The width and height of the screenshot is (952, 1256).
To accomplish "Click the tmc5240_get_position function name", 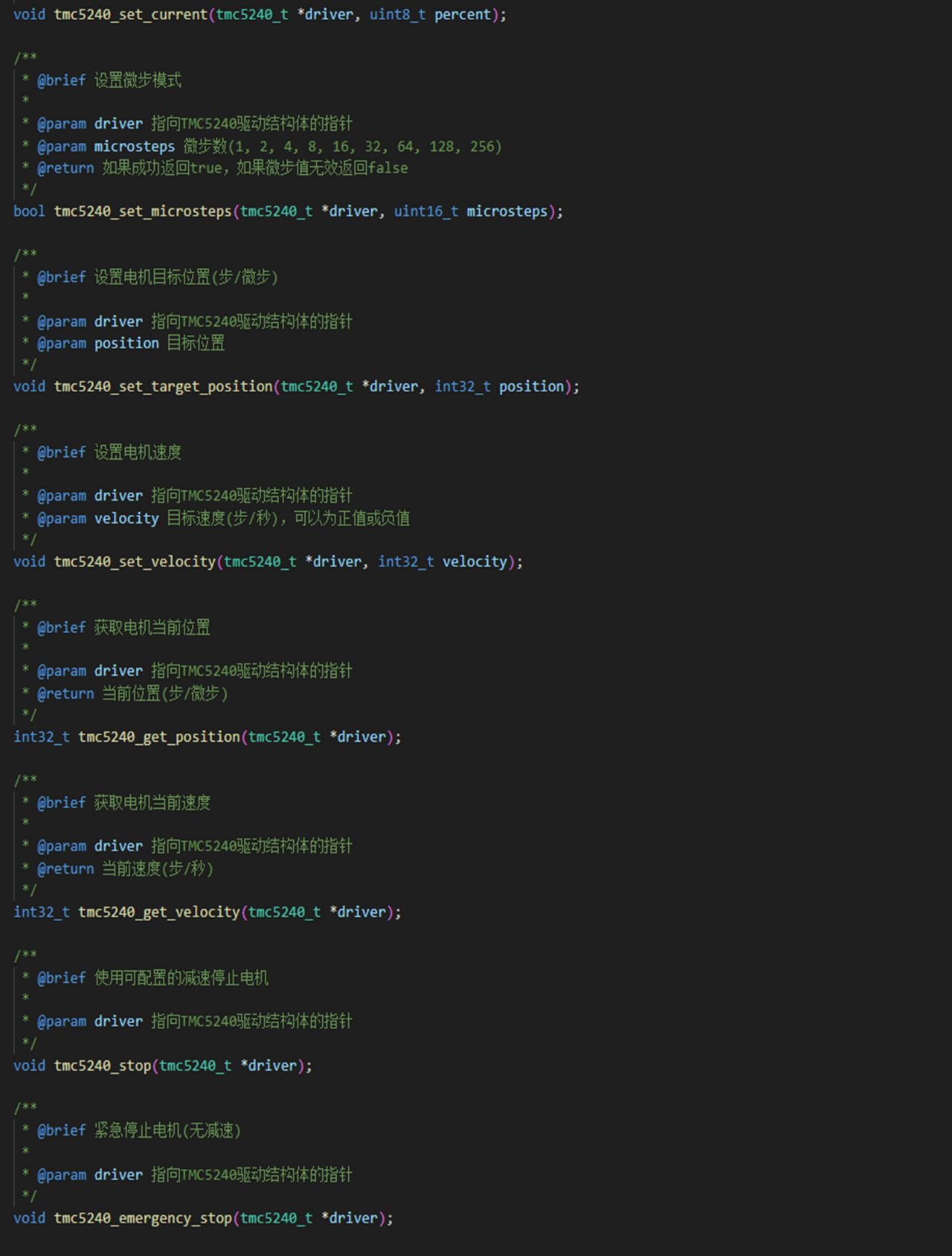I will tap(159, 737).
